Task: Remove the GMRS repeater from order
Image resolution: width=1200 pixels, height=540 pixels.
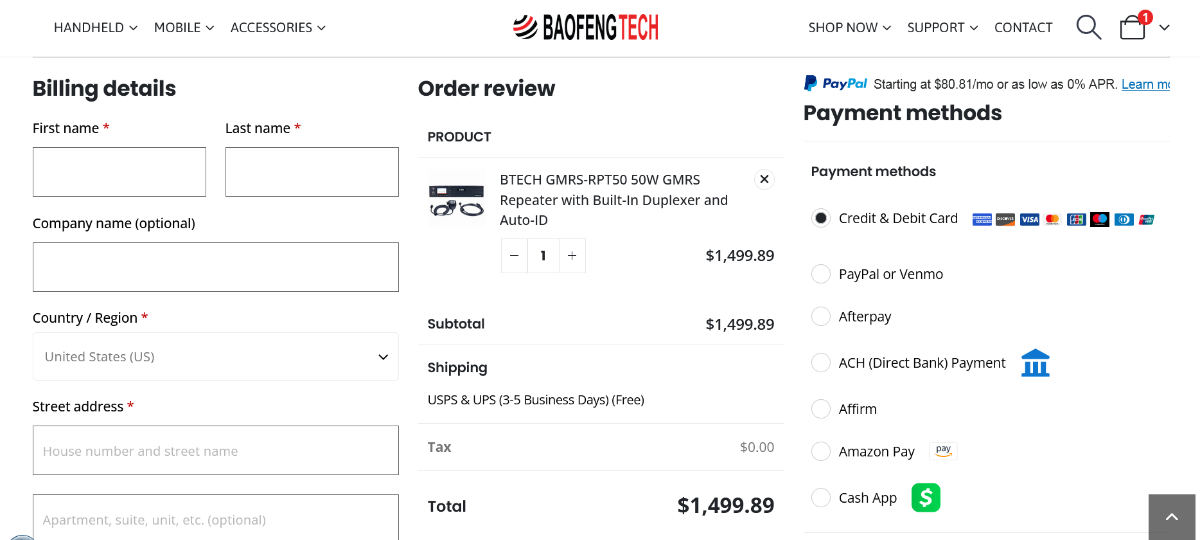Action: 764,179
